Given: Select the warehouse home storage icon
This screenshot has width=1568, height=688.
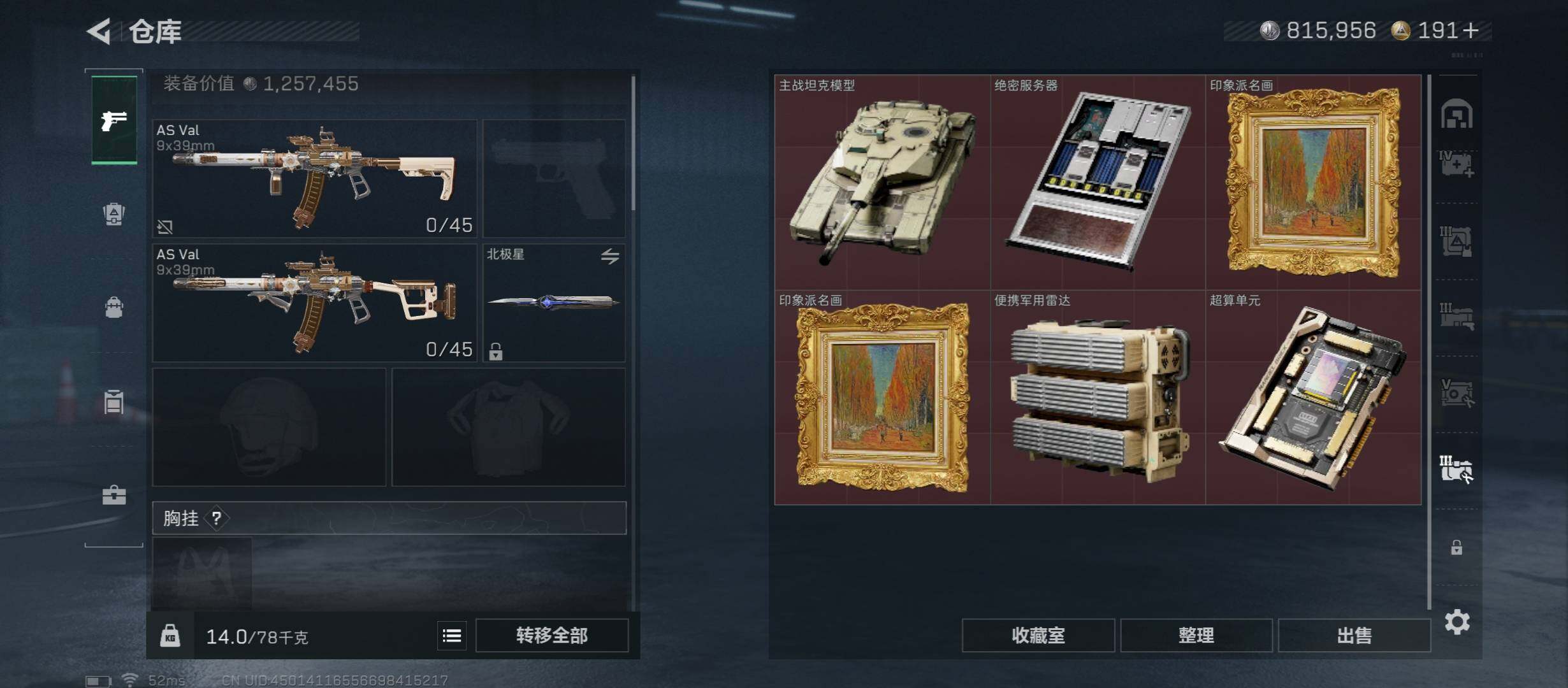Looking at the screenshot, I should click(x=1457, y=113).
